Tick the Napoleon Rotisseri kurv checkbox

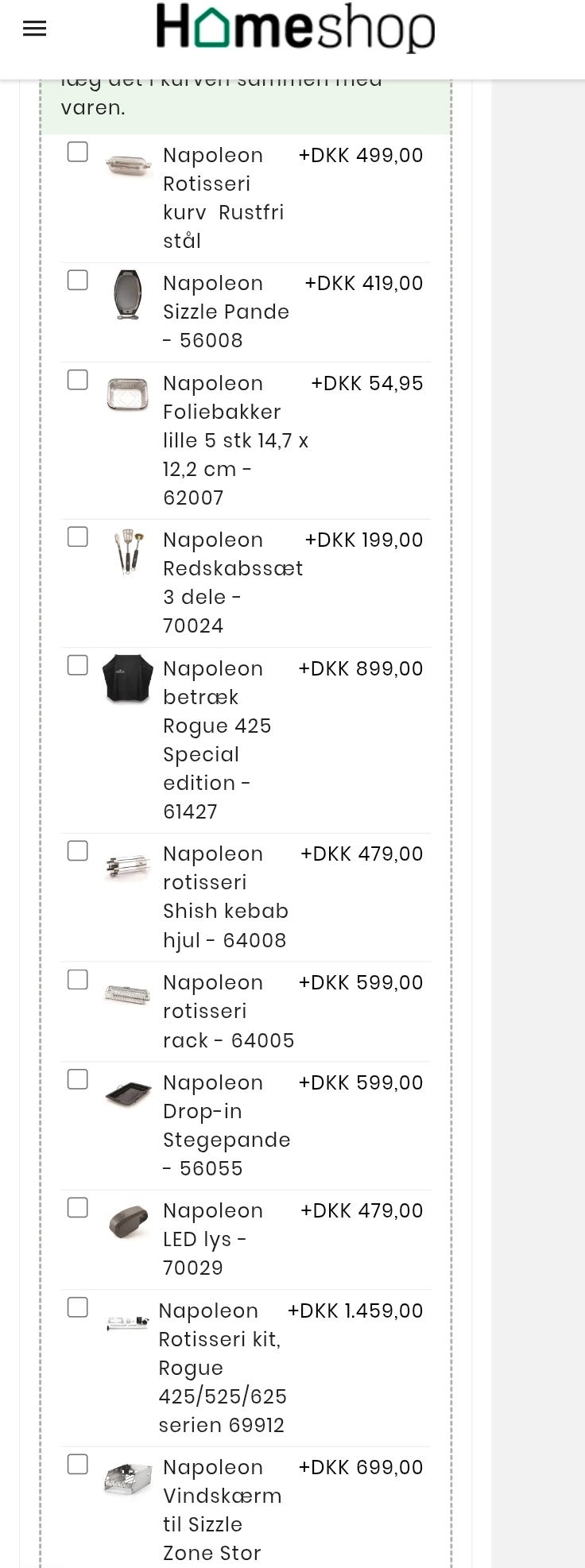(x=78, y=152)
